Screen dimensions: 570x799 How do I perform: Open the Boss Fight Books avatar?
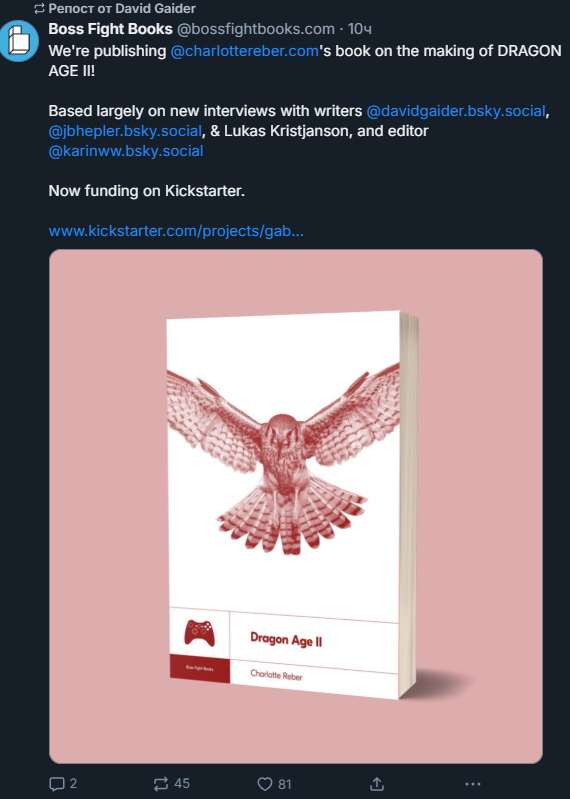click(x=19, y=41)
